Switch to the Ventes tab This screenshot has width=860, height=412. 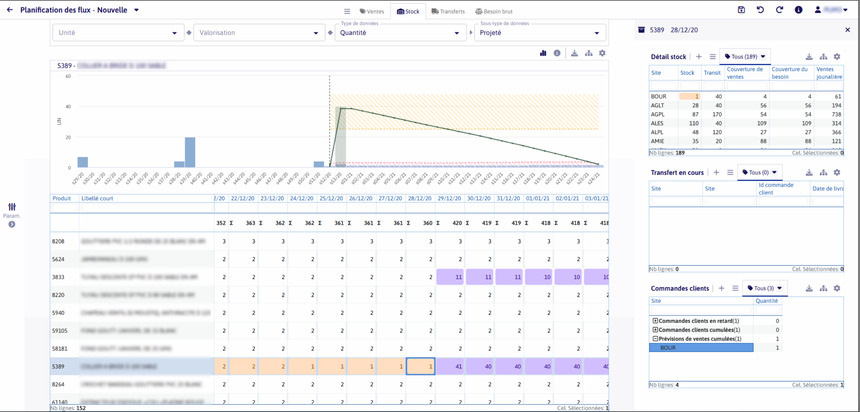372,11
